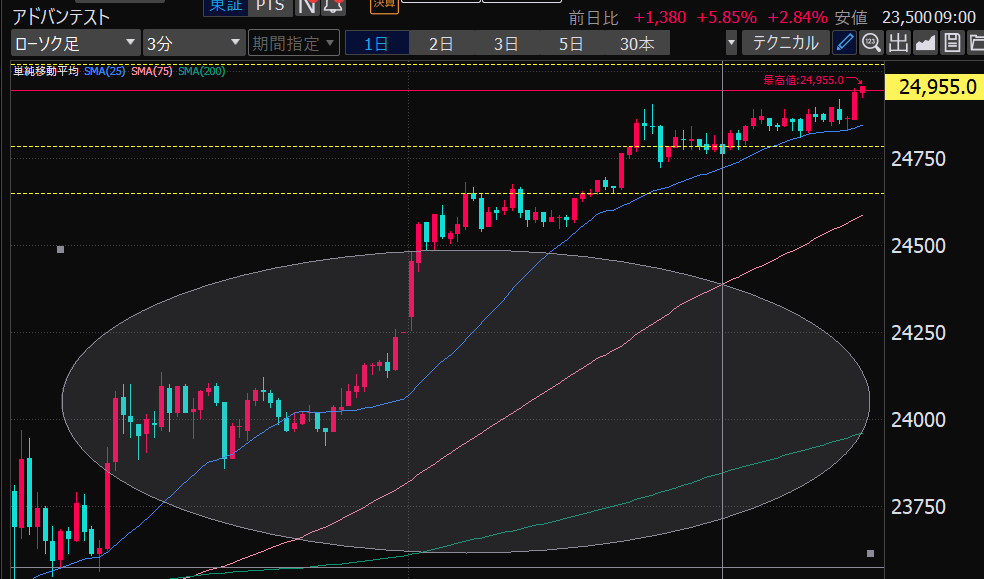Click the テクニカル button
This screenshot has height=579, width=984.
pyautogui.click(x=786, y=43)
